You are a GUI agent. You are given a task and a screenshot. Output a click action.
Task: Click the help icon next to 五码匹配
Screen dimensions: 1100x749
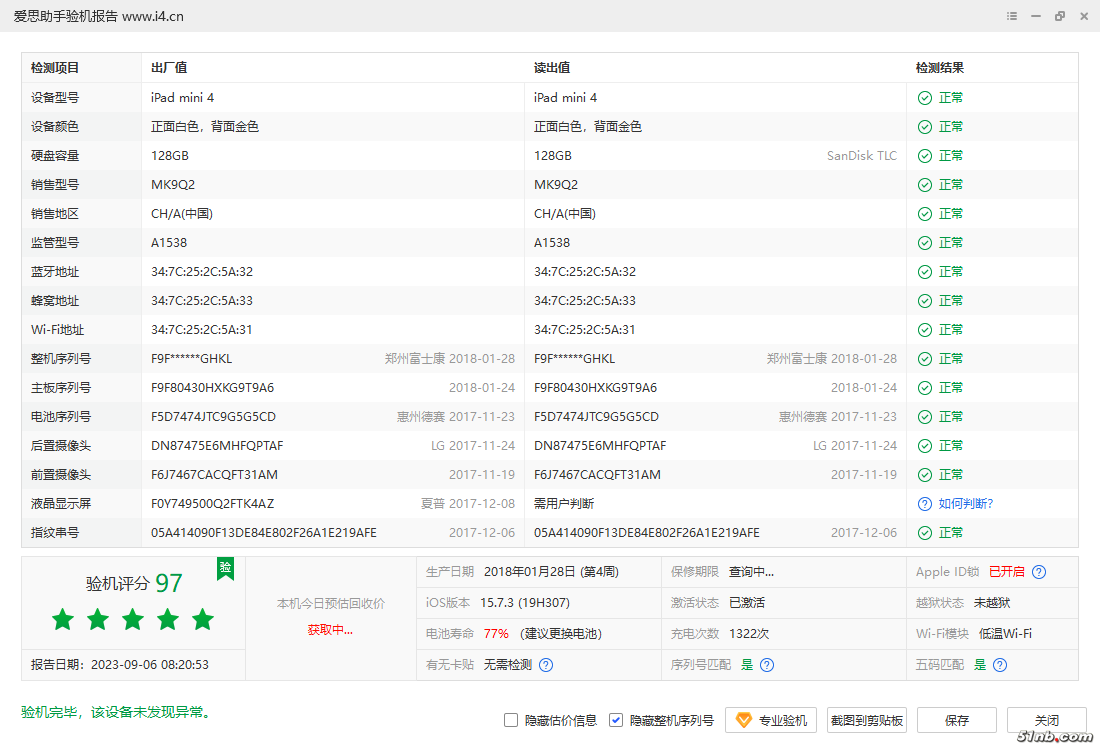[x=1000, y=665]
